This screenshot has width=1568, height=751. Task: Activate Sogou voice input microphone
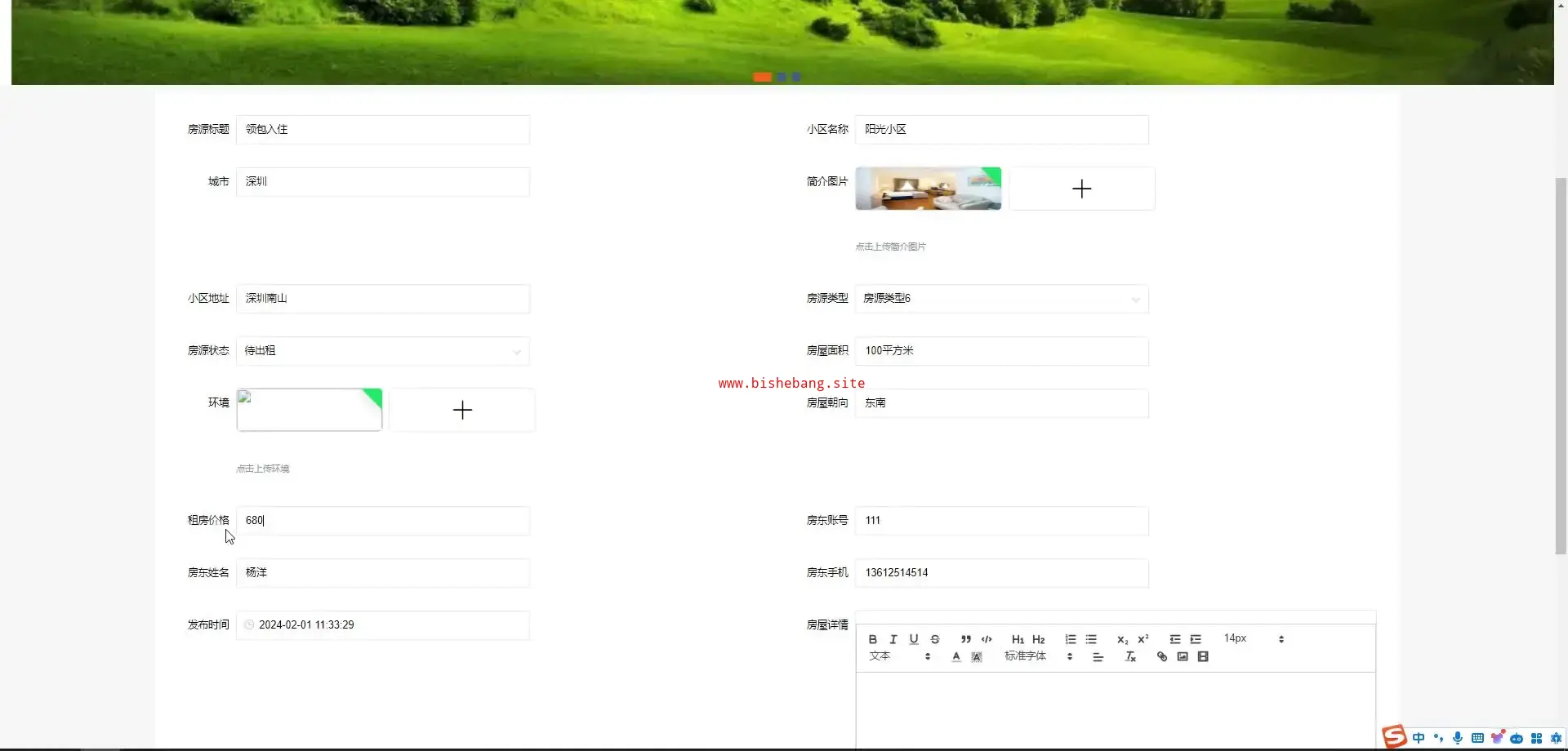[1458, 738]
